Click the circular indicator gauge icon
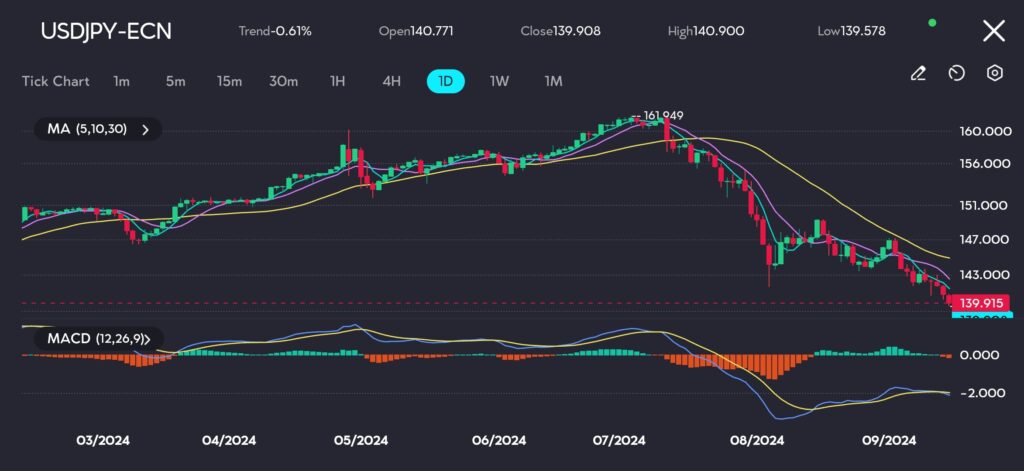 956,73
